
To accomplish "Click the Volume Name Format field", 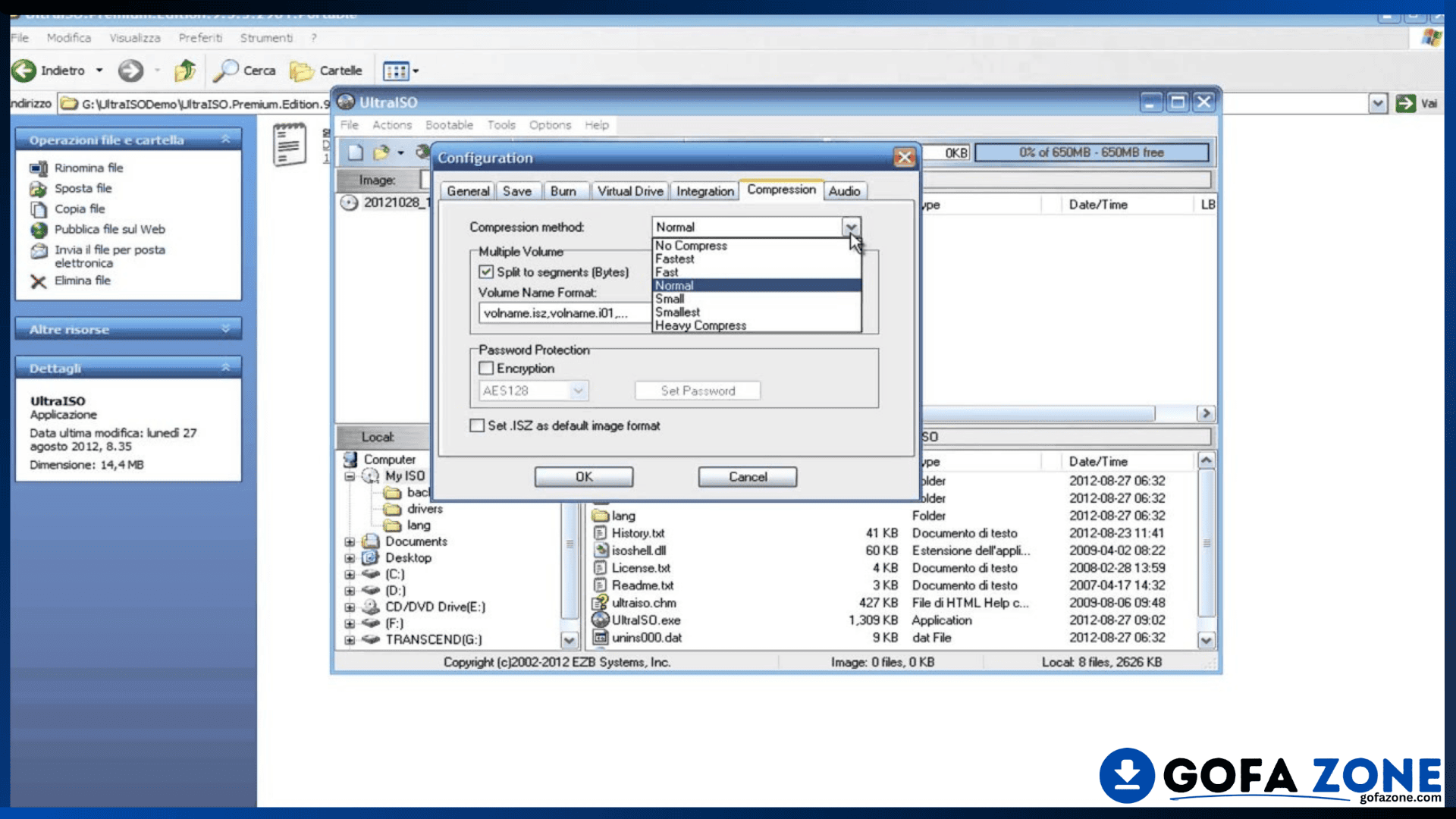I will coord(566,313).
